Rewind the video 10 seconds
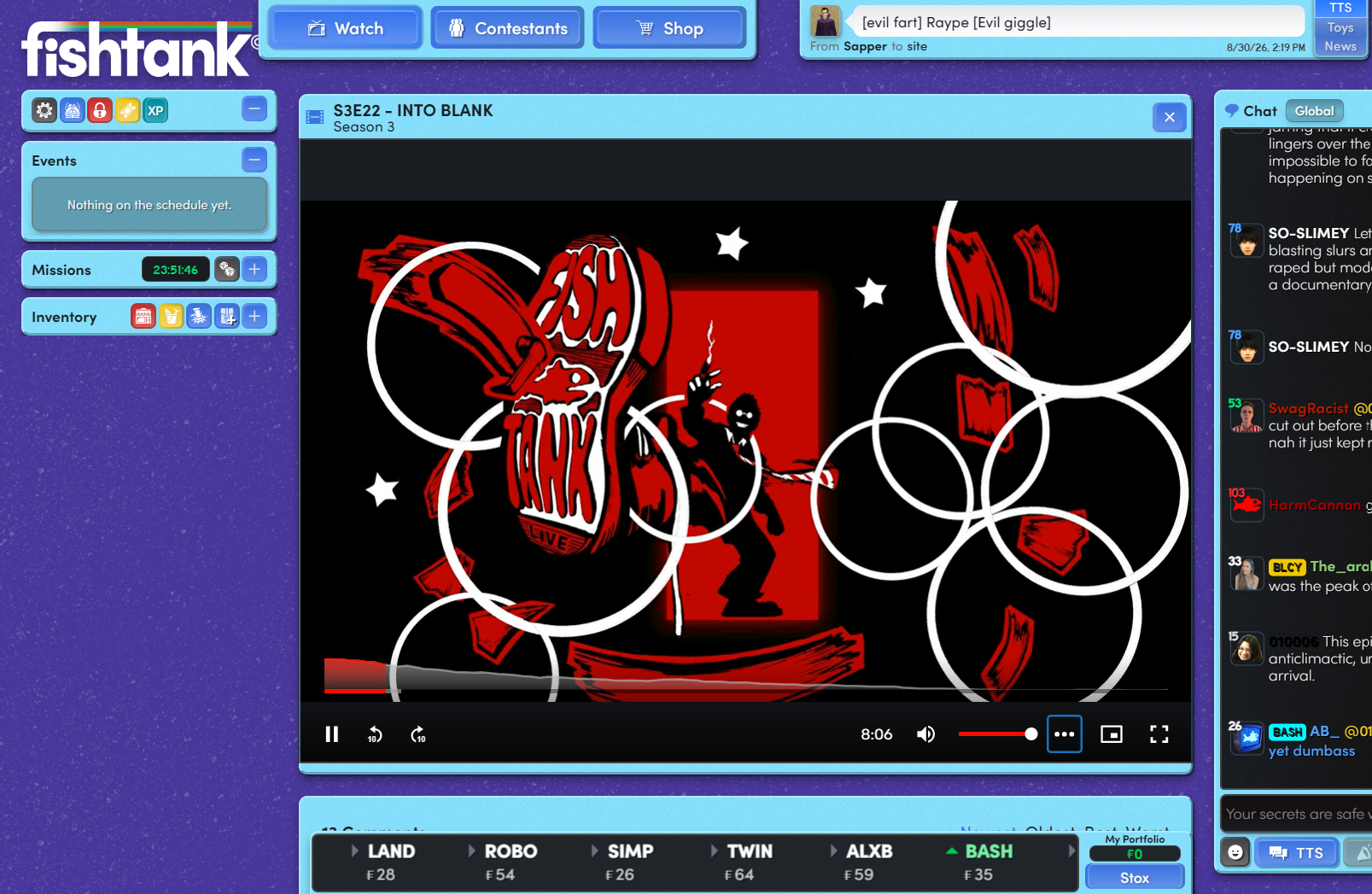This screenshot has height=894, width=1372. [x=375, y=734]
